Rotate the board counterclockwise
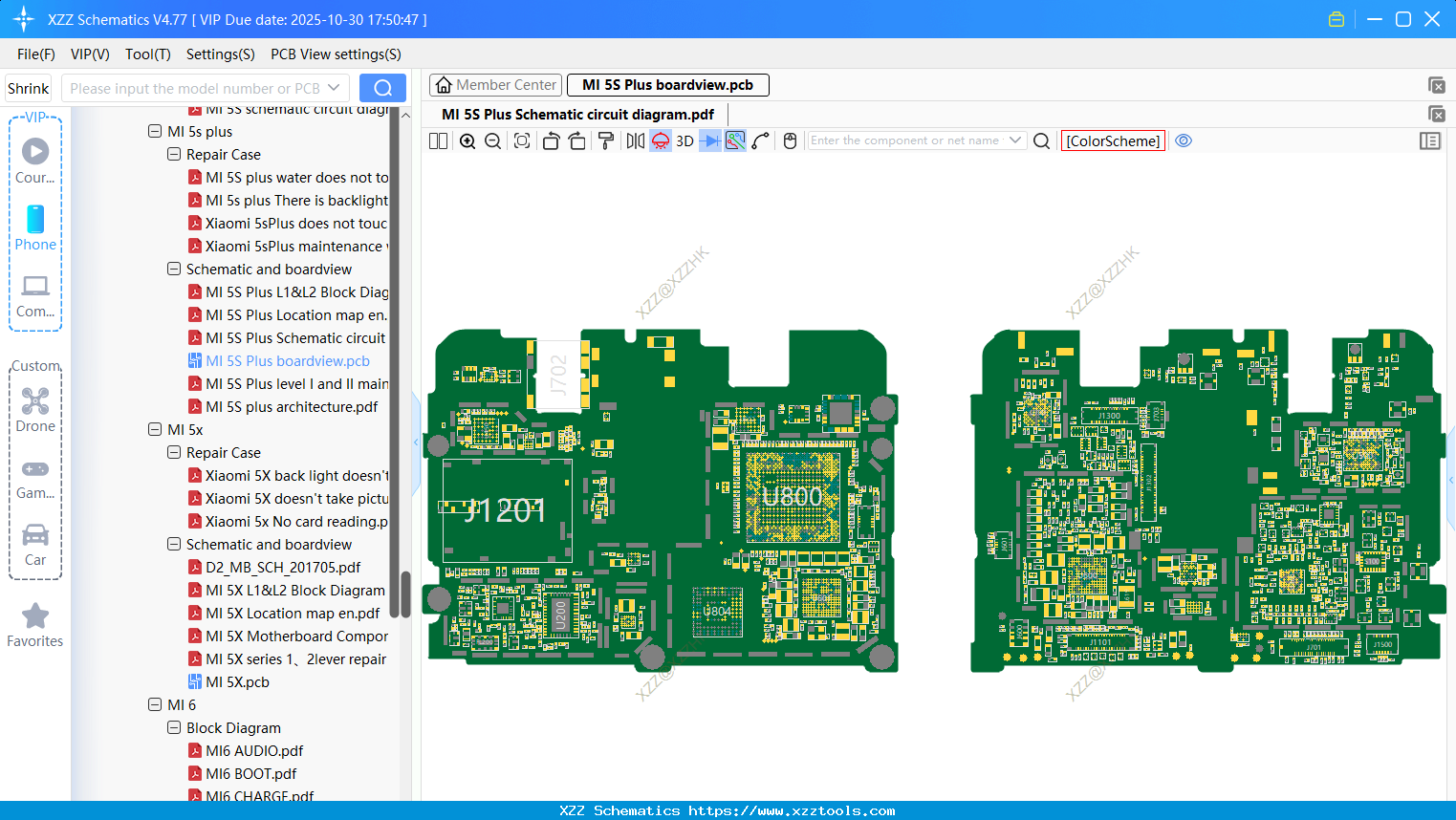The height and width of the screenshot is (820, 1456). click(x=551, y=141)
